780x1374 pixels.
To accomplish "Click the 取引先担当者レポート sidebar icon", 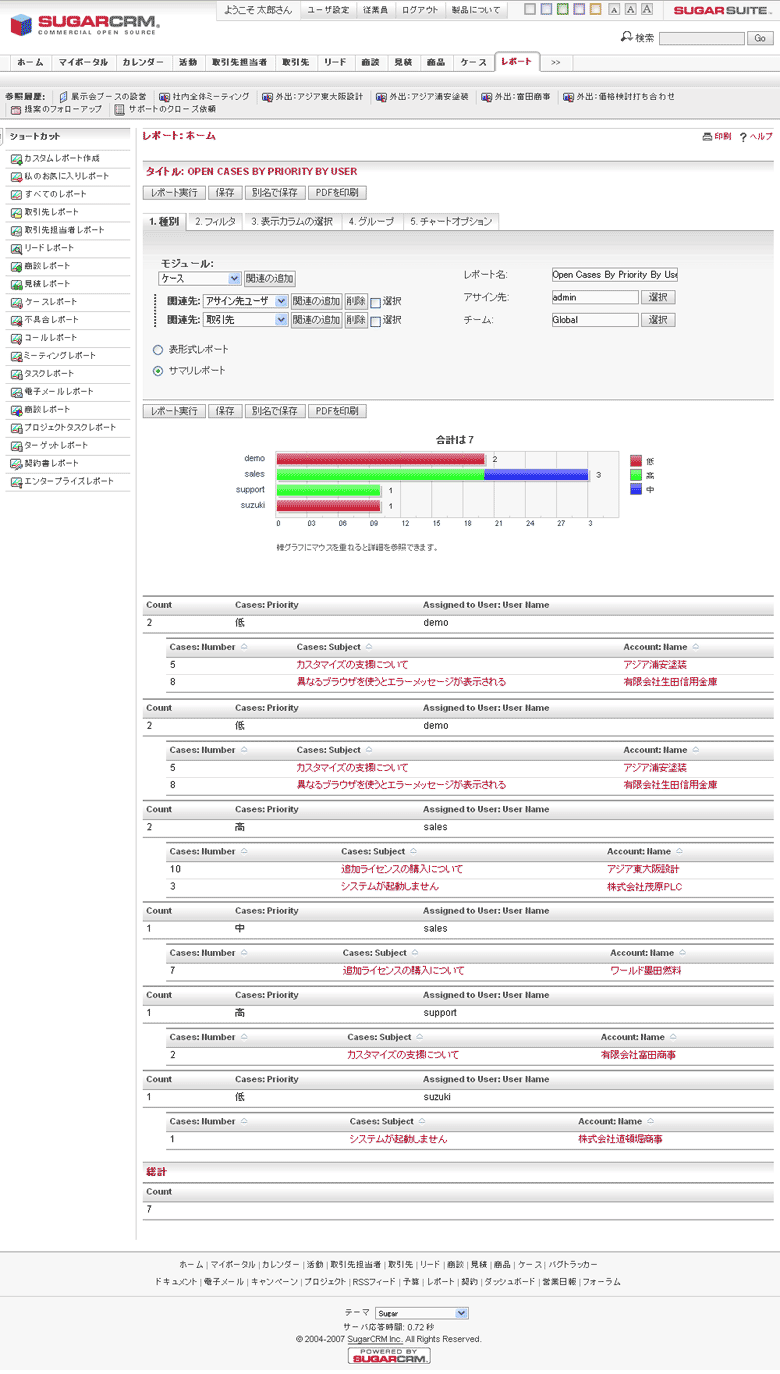I will click(x=17, y=230).
